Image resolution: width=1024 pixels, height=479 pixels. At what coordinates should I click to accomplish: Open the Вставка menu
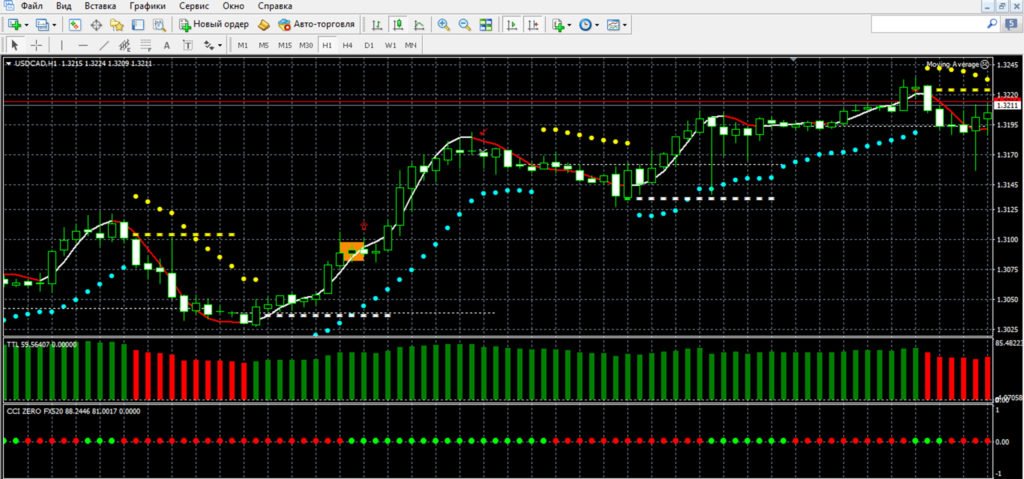click(101, 6)
